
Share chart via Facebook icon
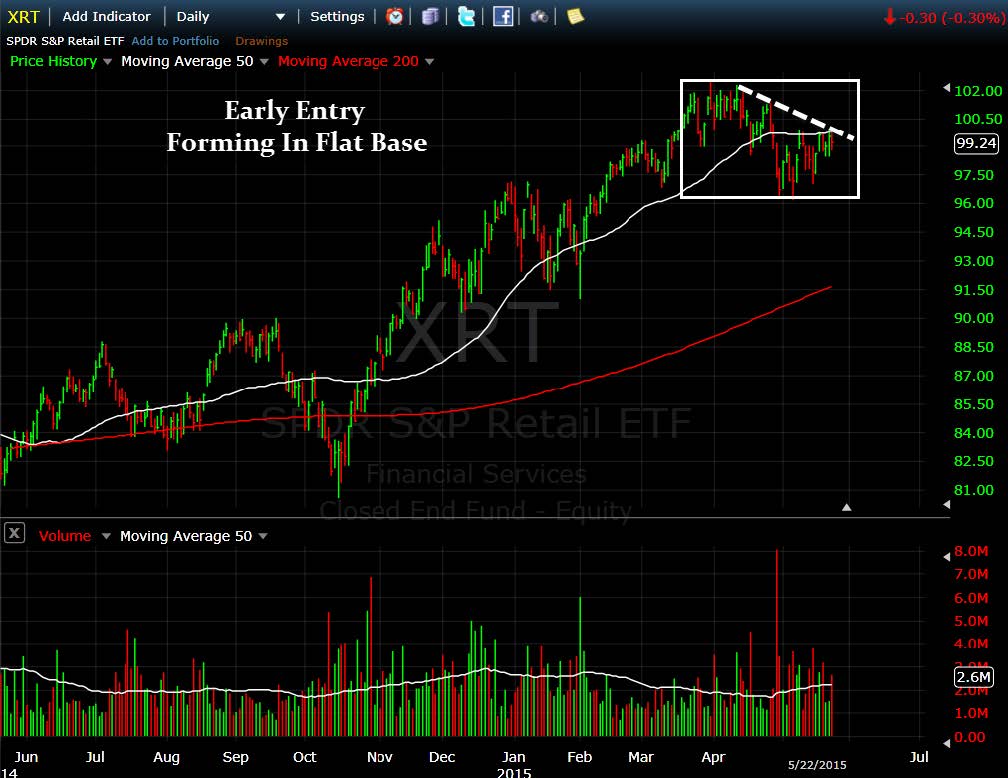tap(503, 17)
